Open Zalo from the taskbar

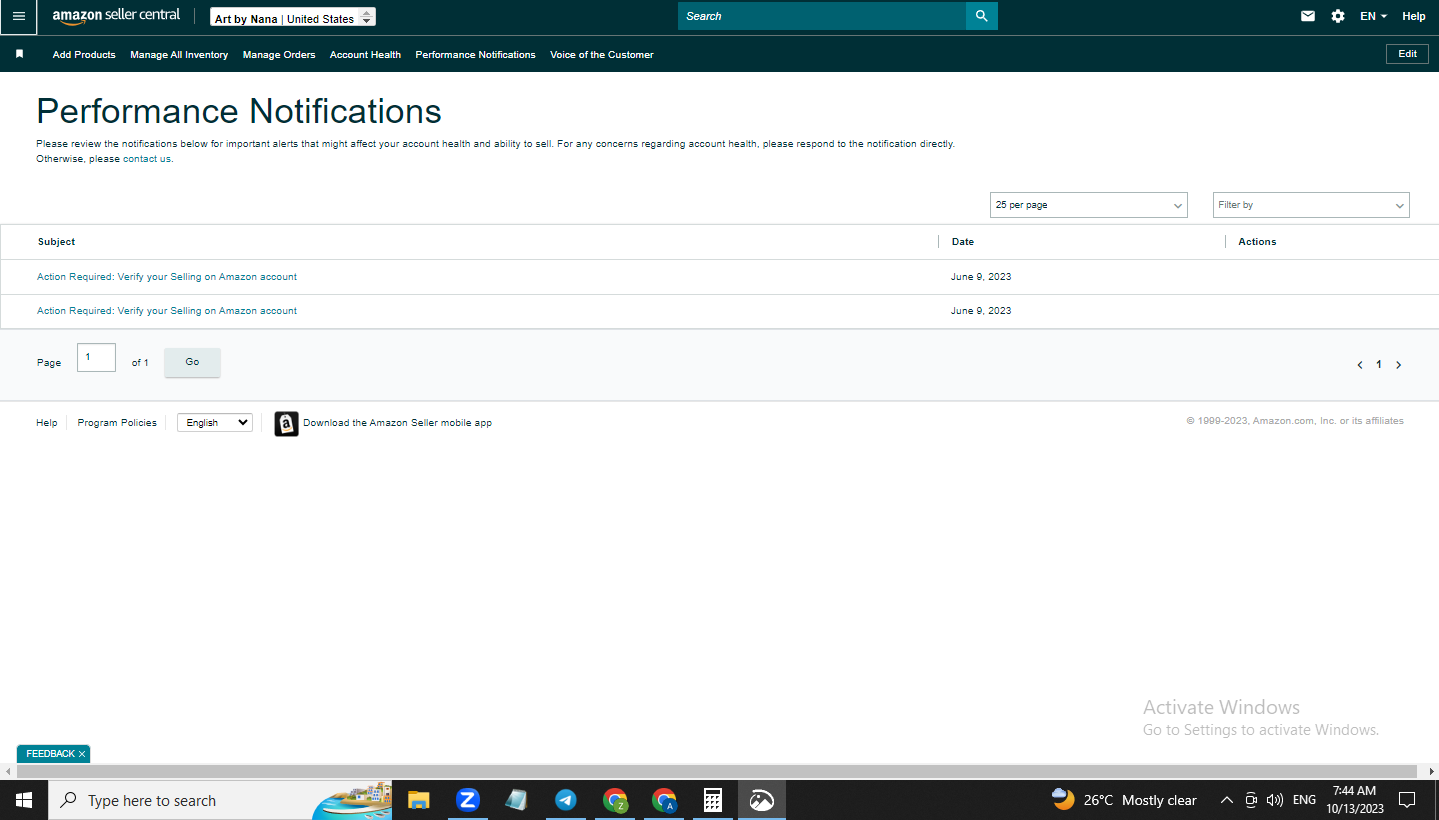tap(467, 800)
